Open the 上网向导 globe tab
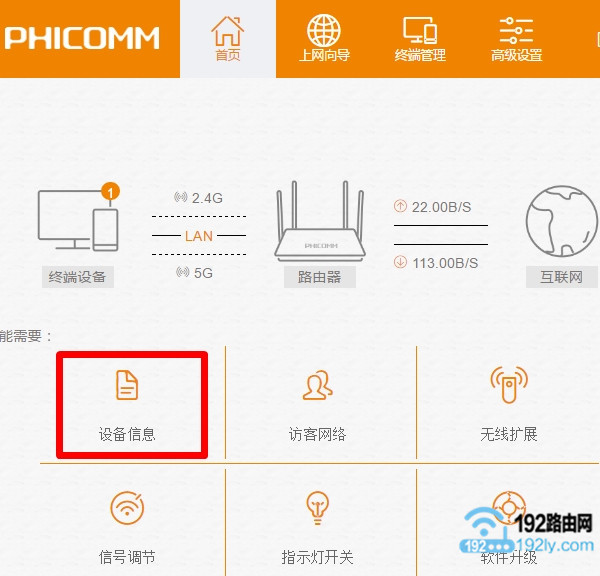600x576 pixels. pos(324,39)
